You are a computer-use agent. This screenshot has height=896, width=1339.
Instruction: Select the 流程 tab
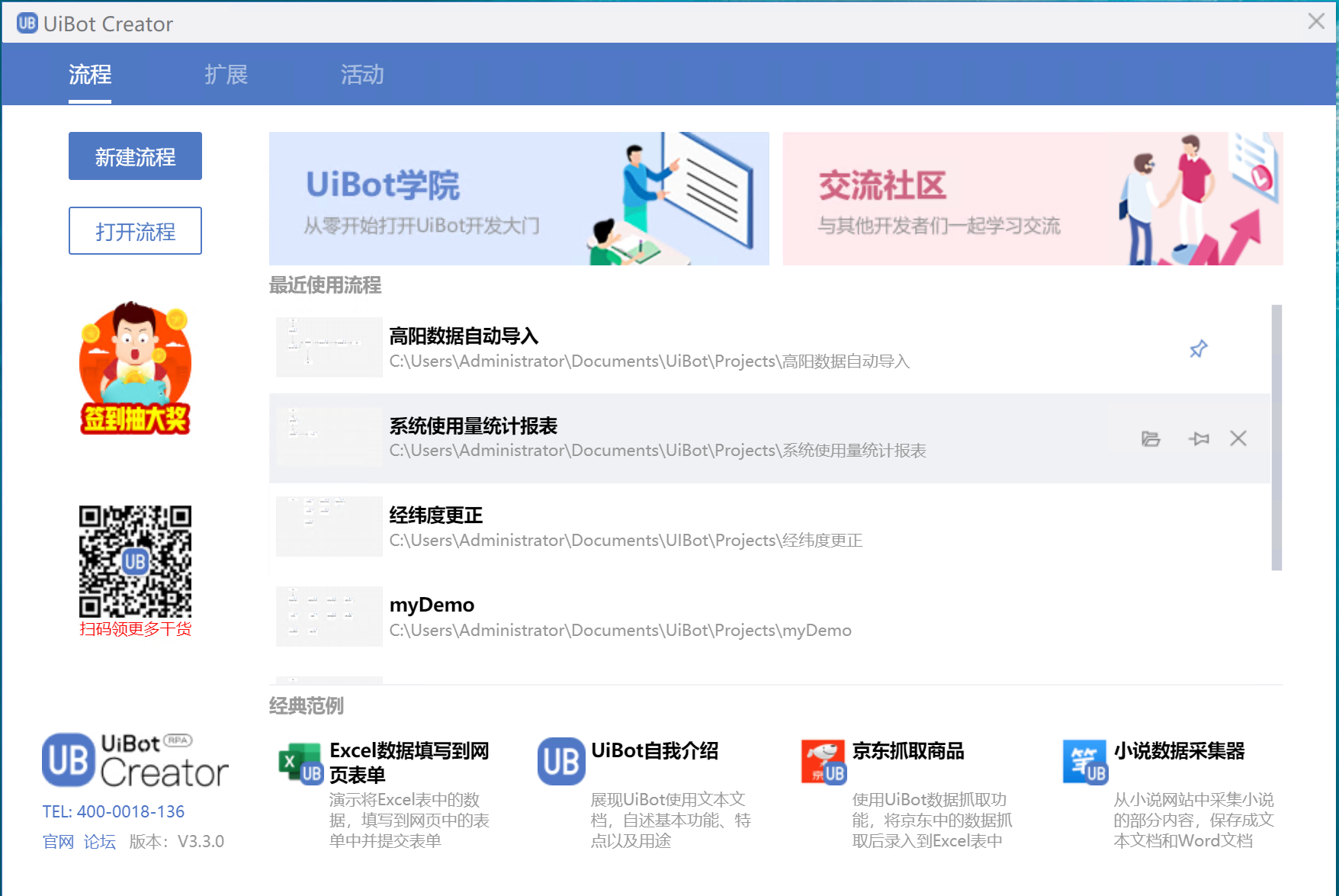[x=89, y=75]
